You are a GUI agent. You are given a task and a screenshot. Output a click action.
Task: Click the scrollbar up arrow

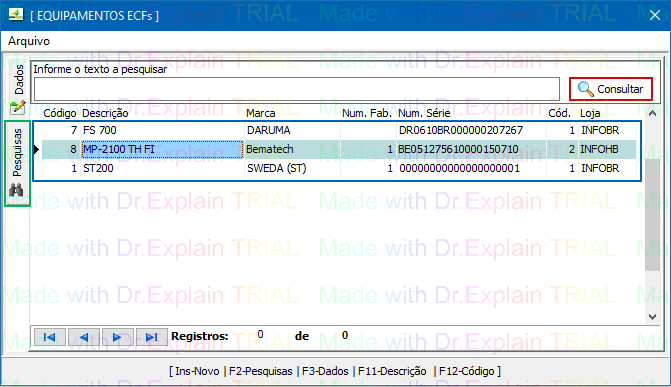pyautogui.click(x=652, y=113)
